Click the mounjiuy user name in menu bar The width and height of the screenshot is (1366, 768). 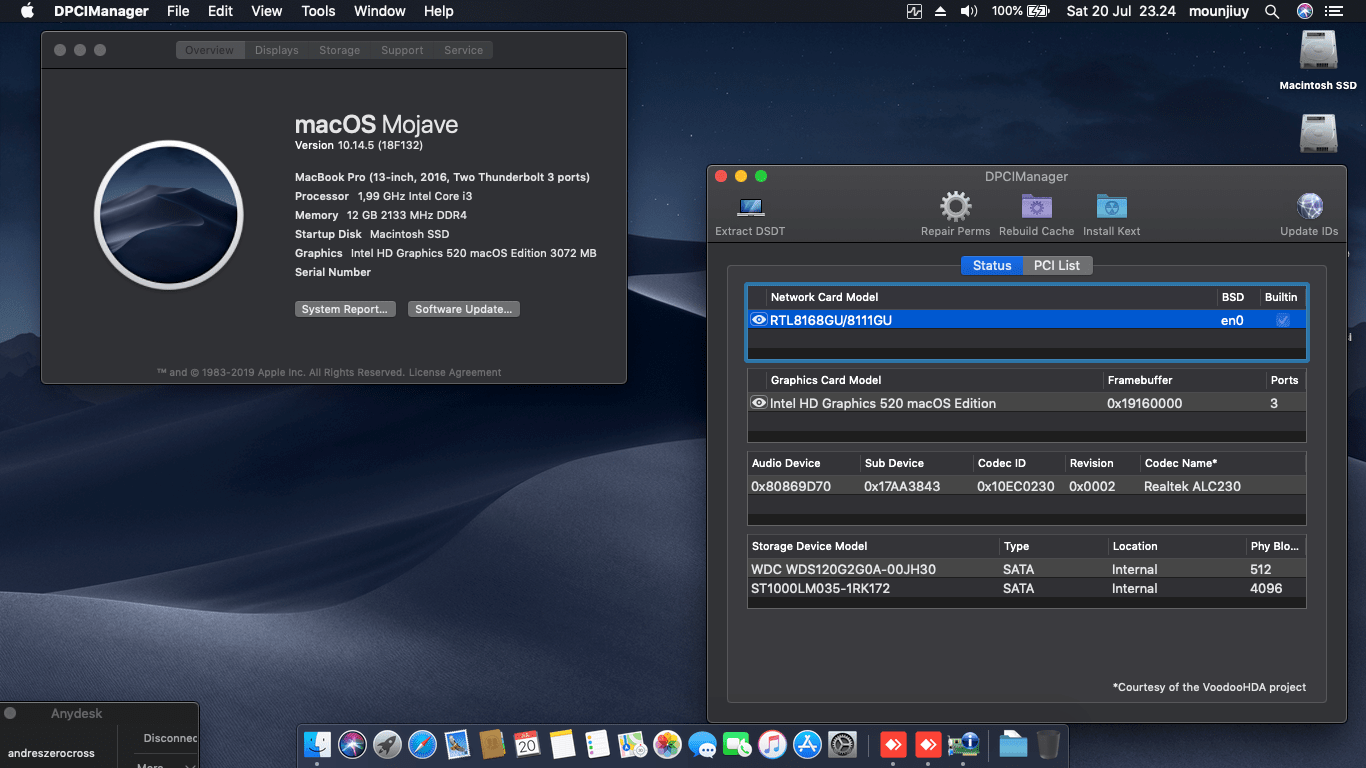pyautogui.click(x=1219, y=11)
